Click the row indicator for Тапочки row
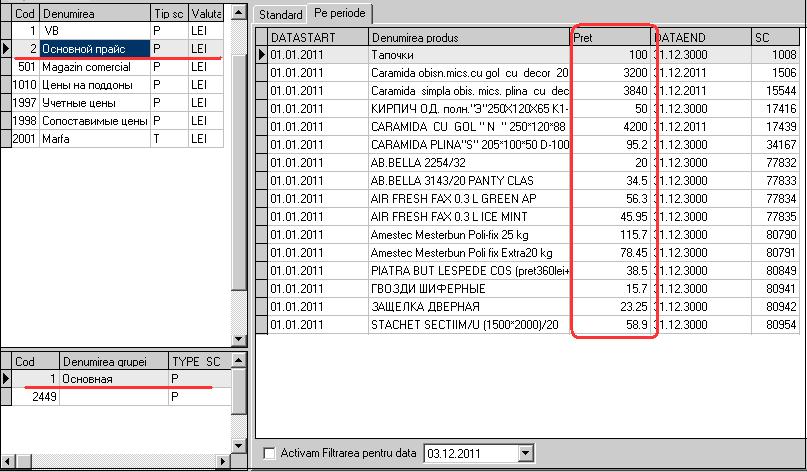Viewport: 807px width, 472px height. [262, 55]
